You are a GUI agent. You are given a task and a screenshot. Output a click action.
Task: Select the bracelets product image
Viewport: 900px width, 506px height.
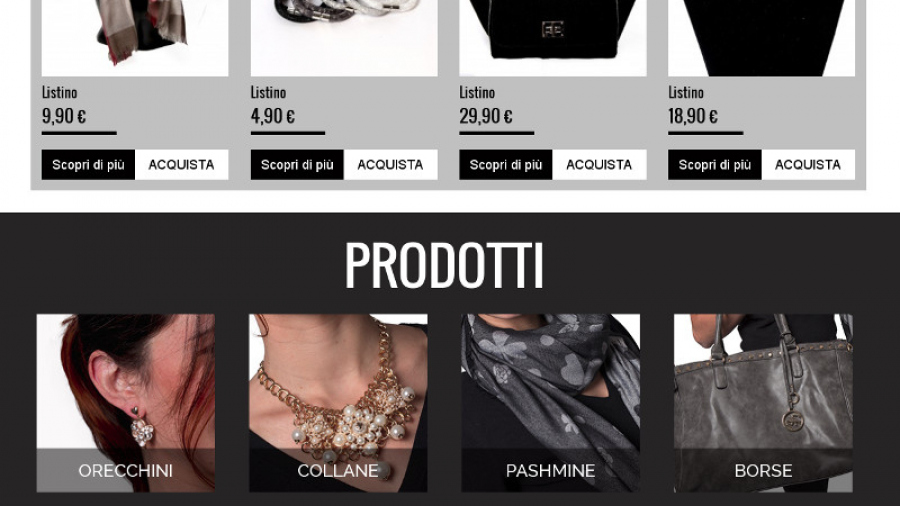344,38
